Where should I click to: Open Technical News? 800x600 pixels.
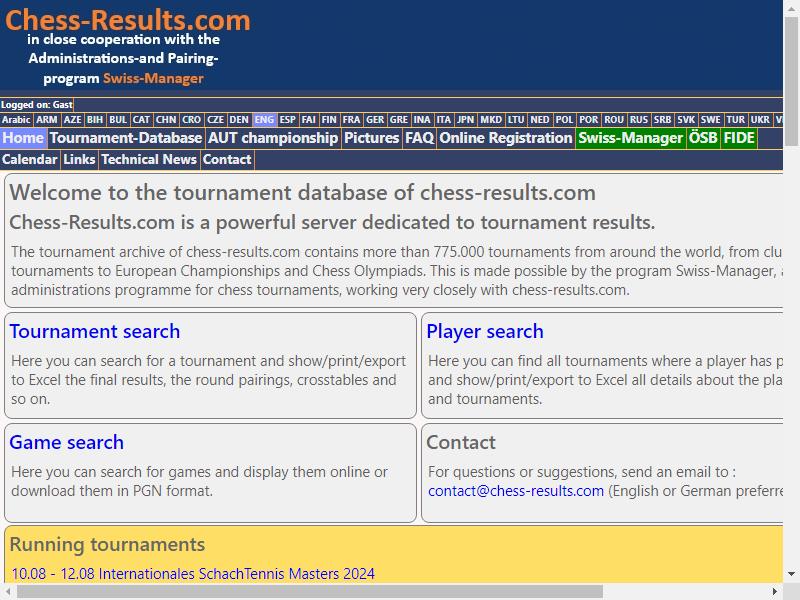(149, 160)
